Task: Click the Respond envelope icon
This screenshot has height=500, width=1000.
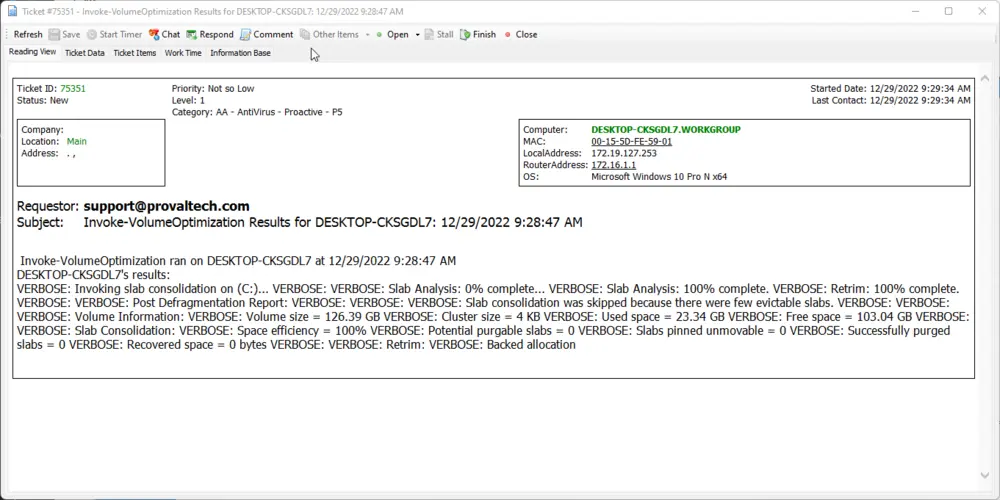Action: 191,34
